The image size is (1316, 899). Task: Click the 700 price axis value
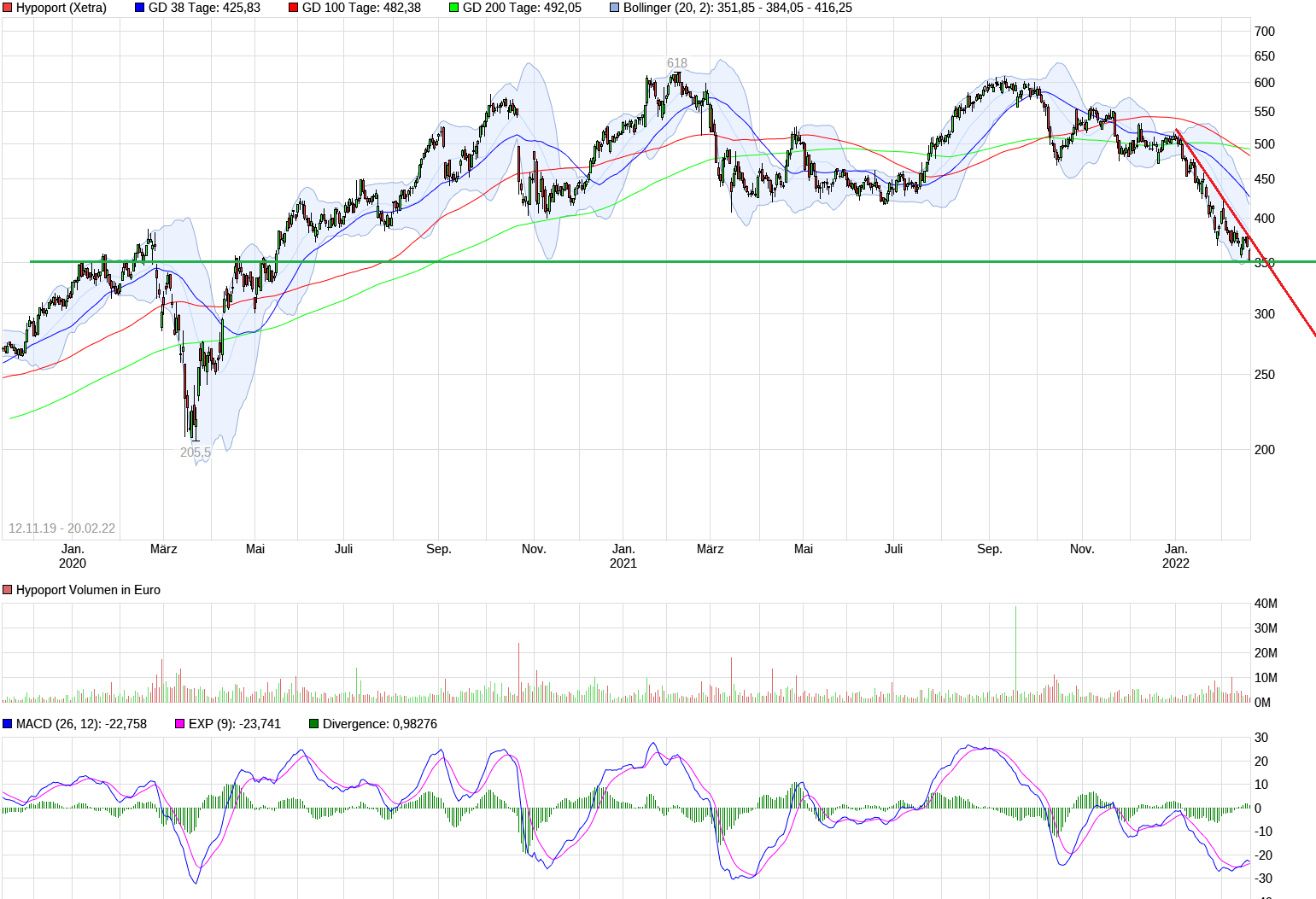click(x=1265, y=32)
